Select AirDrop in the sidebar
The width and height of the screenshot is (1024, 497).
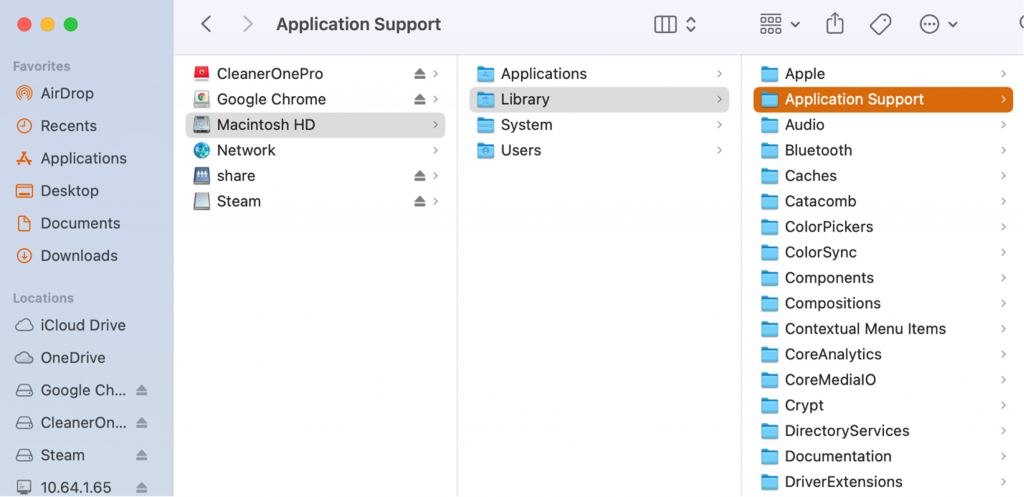coord(67,93)
